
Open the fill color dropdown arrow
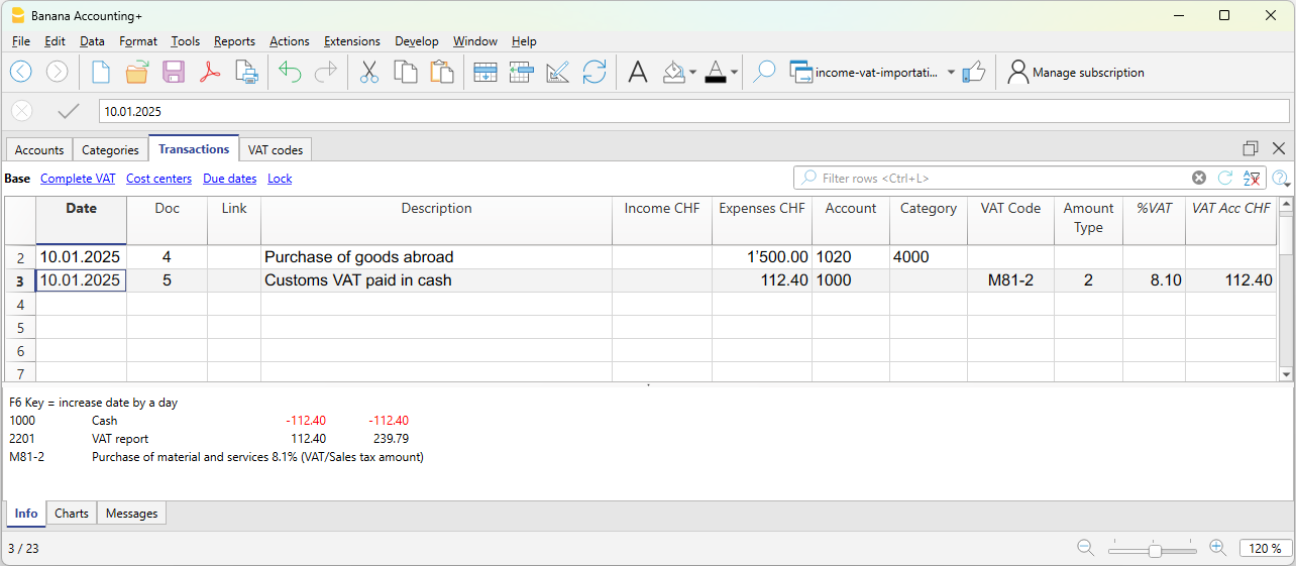point(692,73)
